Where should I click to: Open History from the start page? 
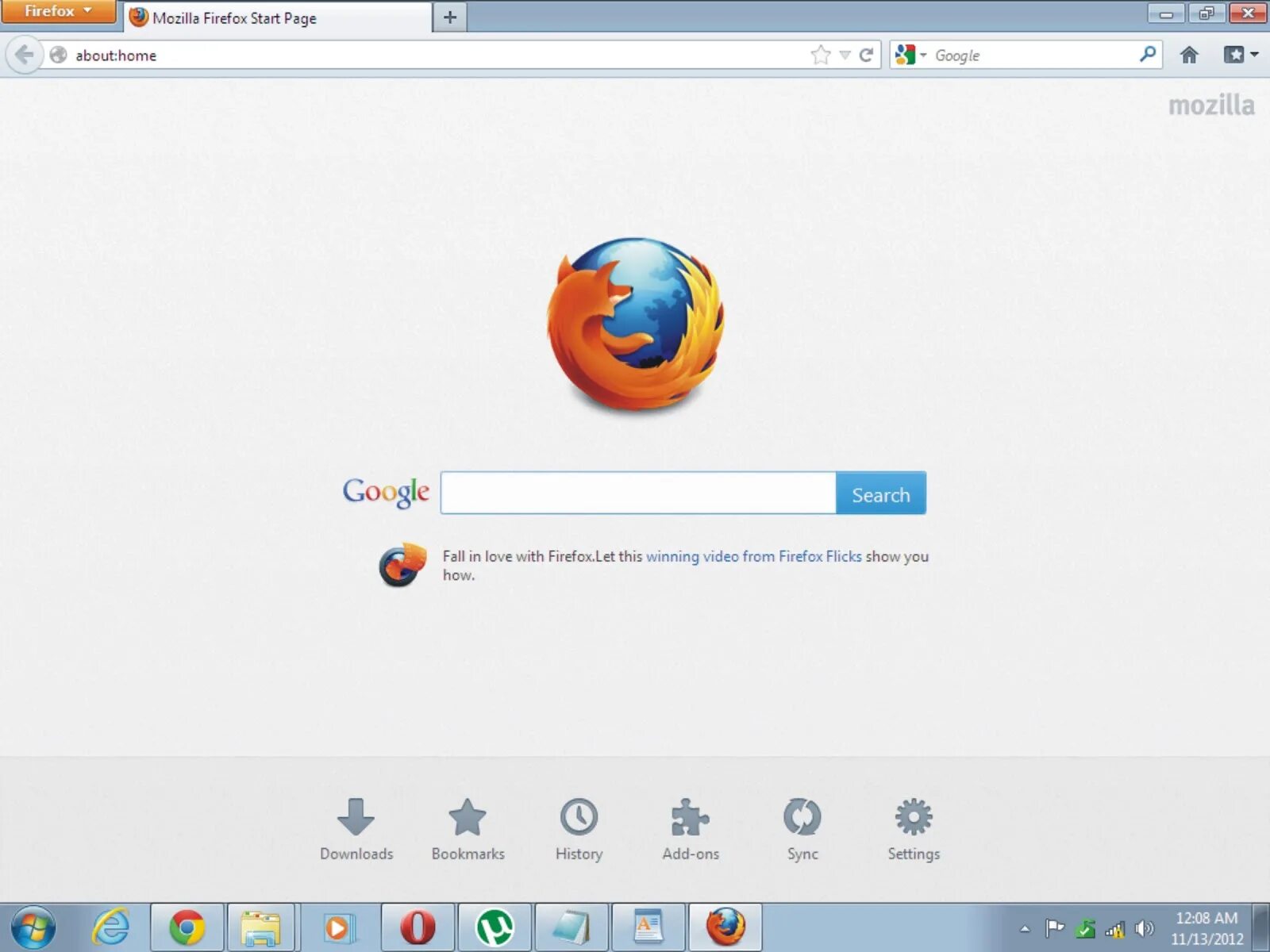[x=579, y=830]
